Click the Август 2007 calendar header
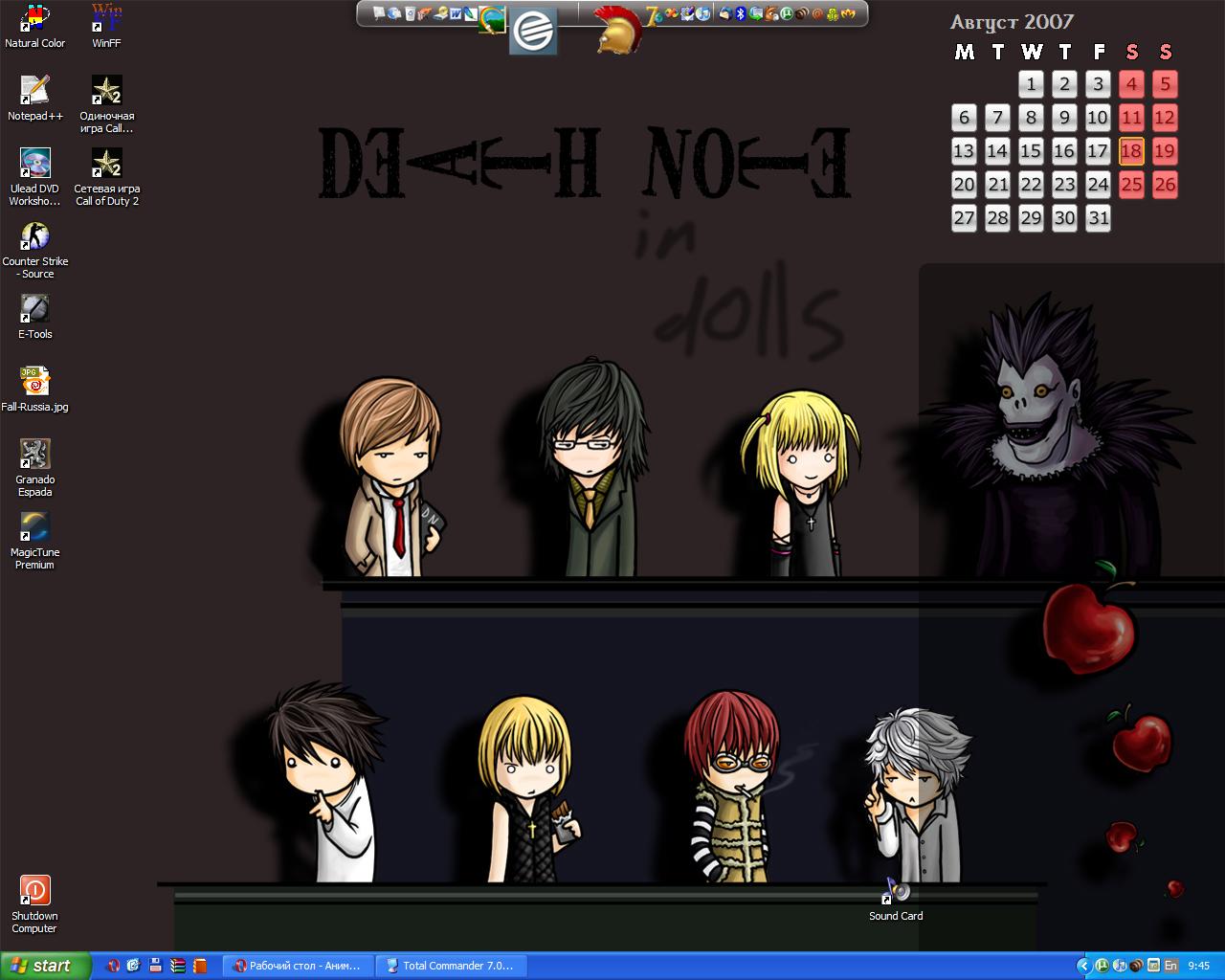Screen dimensions: 1225x980 1012,21
